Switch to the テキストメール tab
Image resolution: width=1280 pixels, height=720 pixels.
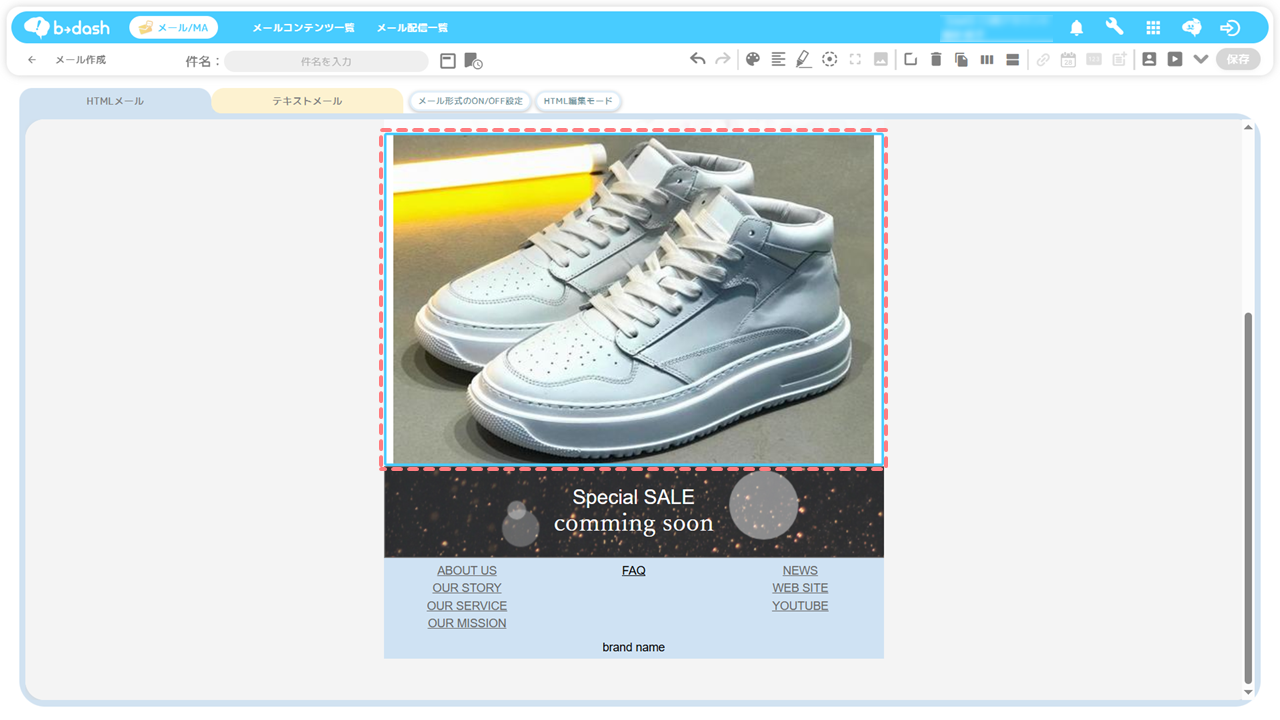308,101
